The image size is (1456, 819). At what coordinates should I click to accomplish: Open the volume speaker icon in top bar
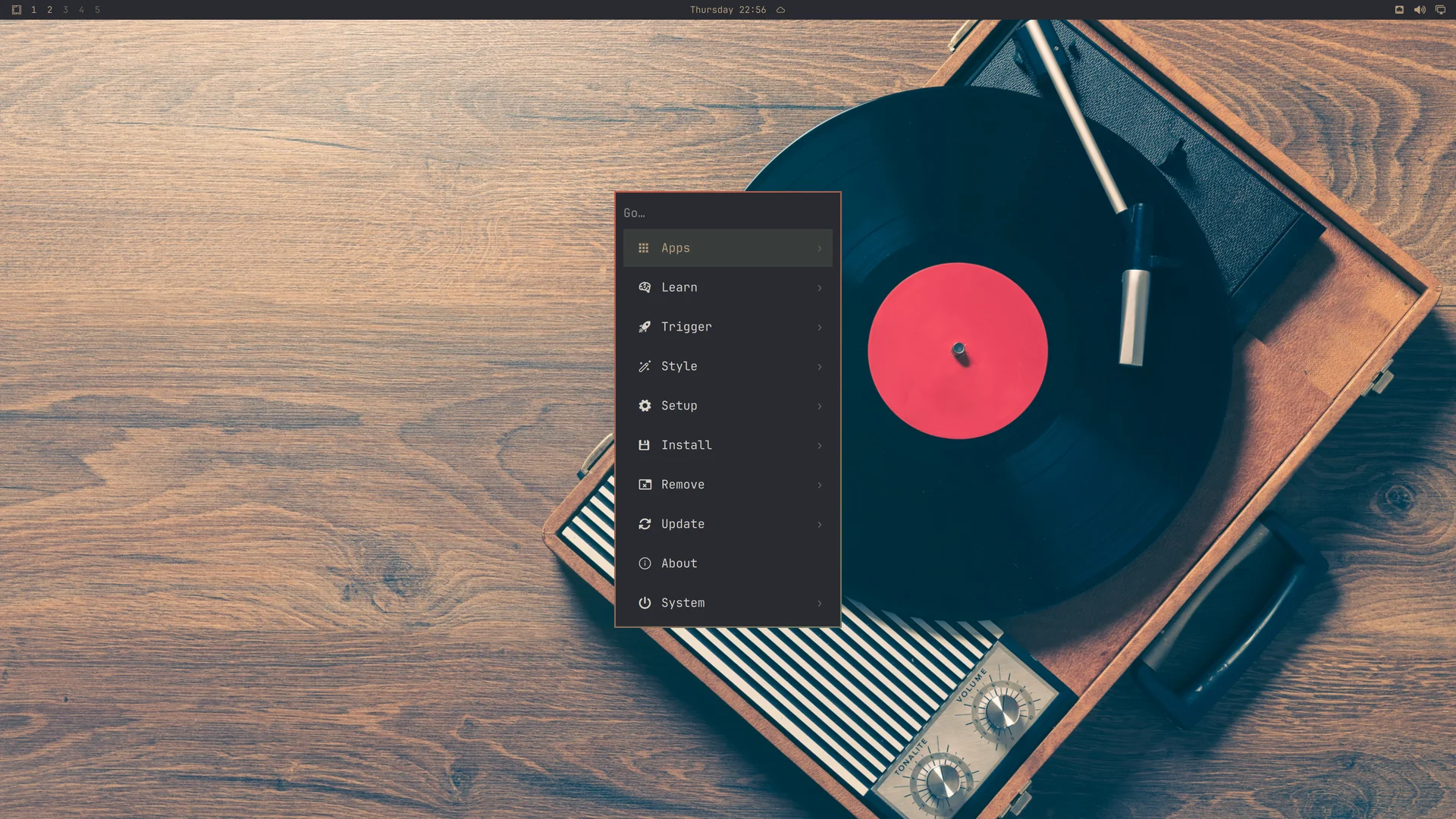tap(1420, 10)
